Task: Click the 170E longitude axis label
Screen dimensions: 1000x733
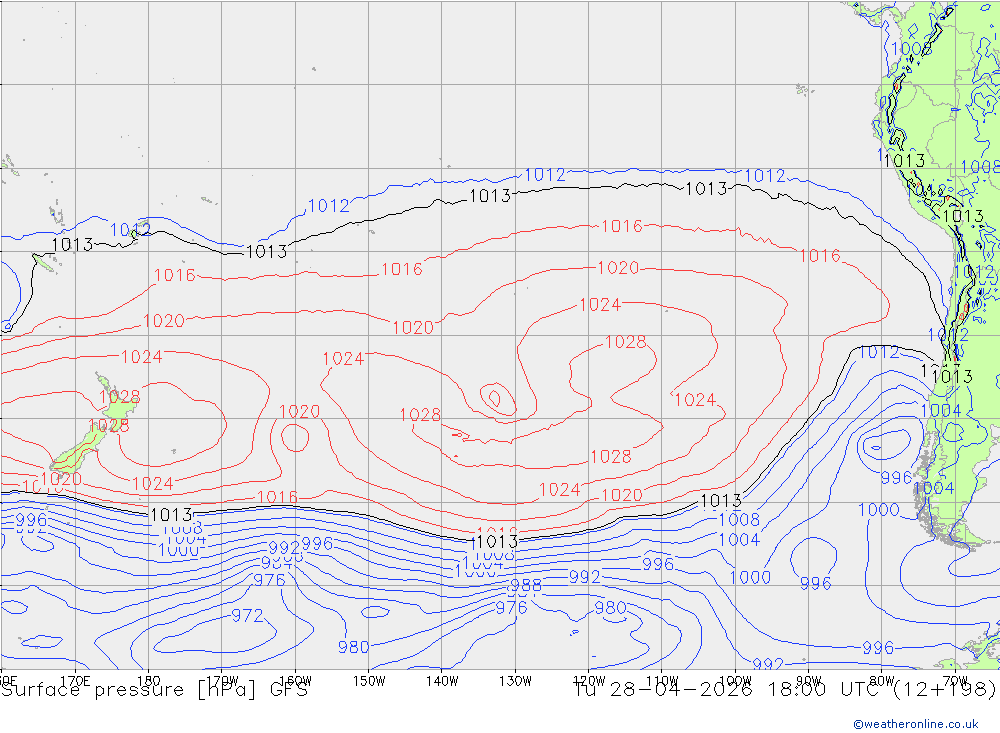Action: coord(75,680)
